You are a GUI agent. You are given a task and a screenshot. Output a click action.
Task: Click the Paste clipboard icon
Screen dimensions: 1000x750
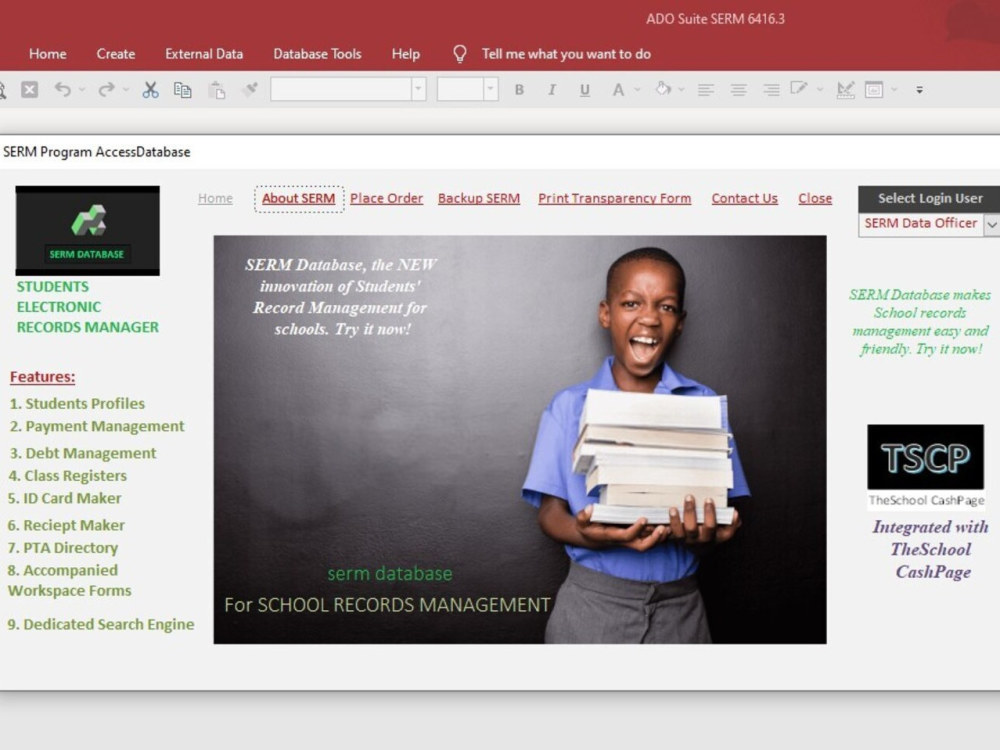tap(217, 90)
